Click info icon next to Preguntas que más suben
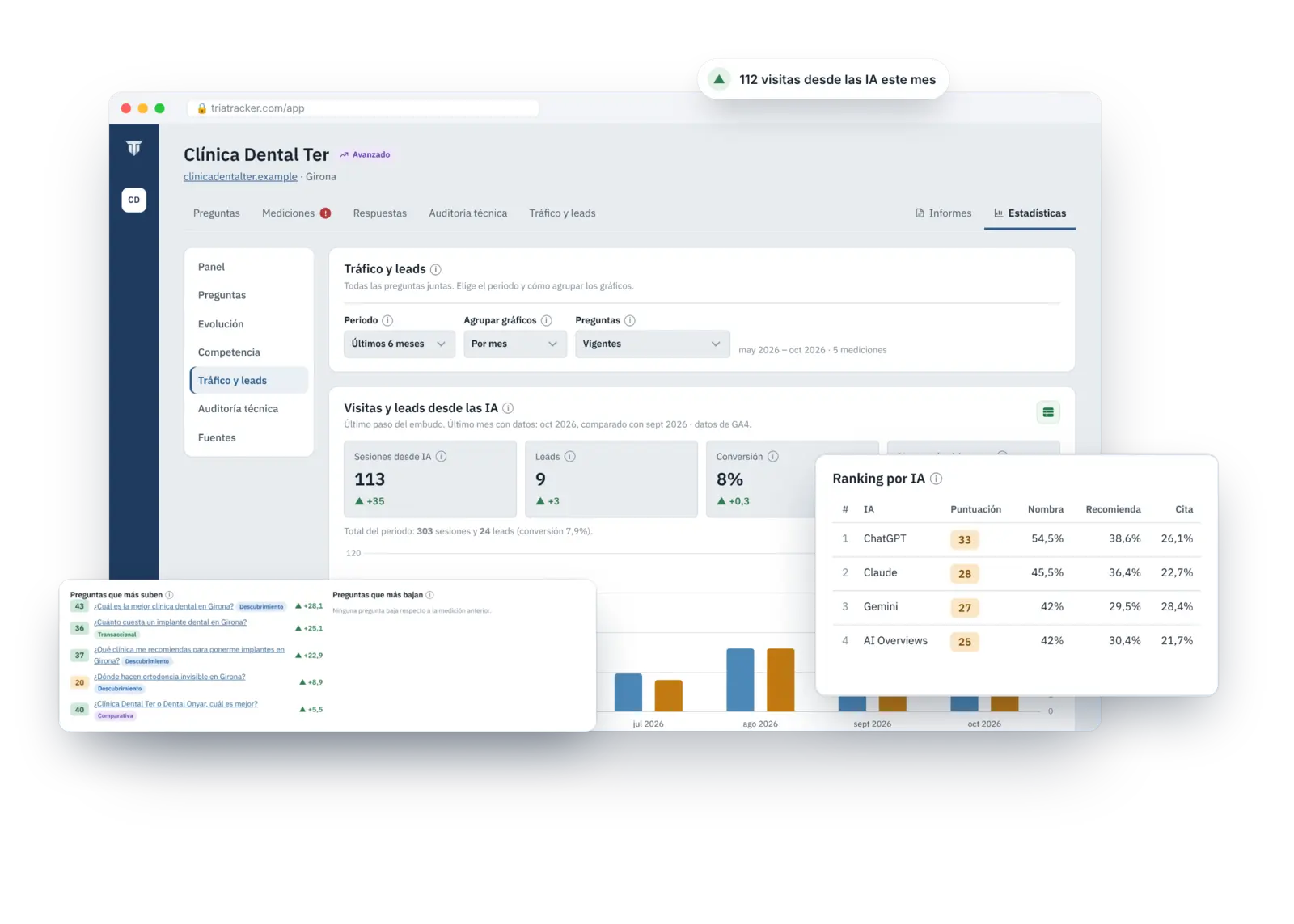Viewport: 1294px width, 924px height. pos(169,595)
